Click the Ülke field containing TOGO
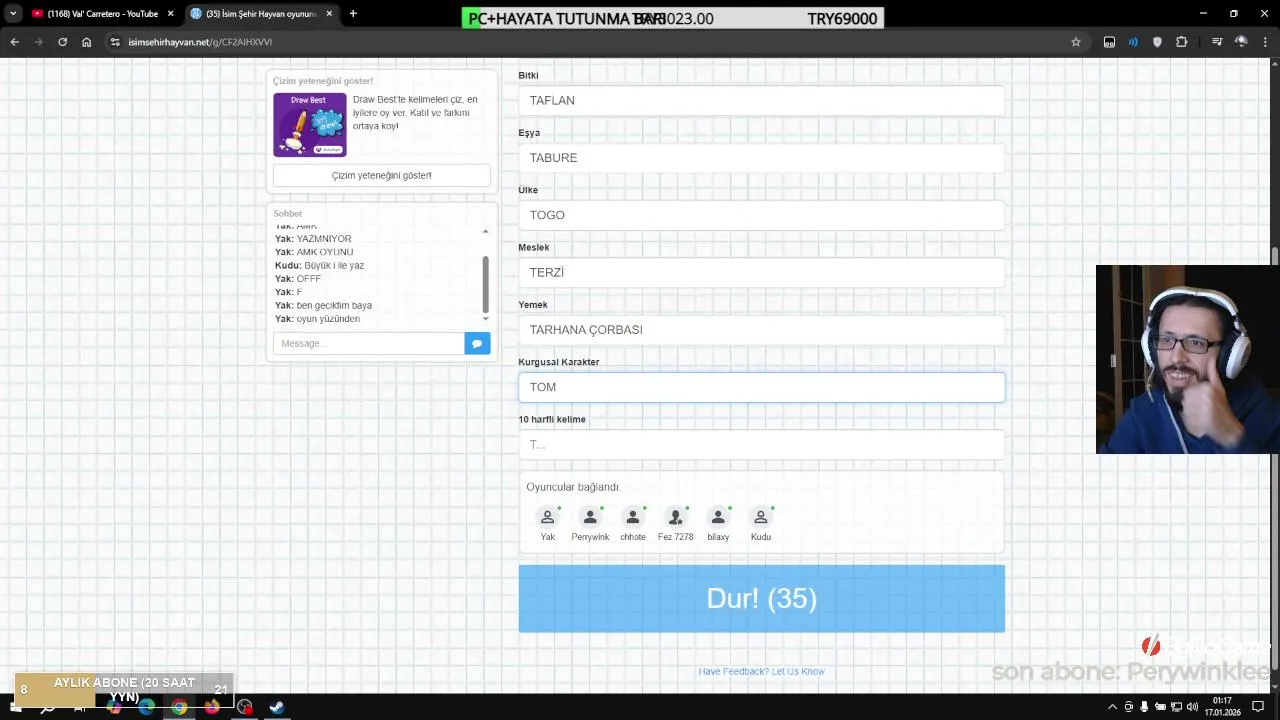Viewport: 1280px width, 720px height. [761, 215]
